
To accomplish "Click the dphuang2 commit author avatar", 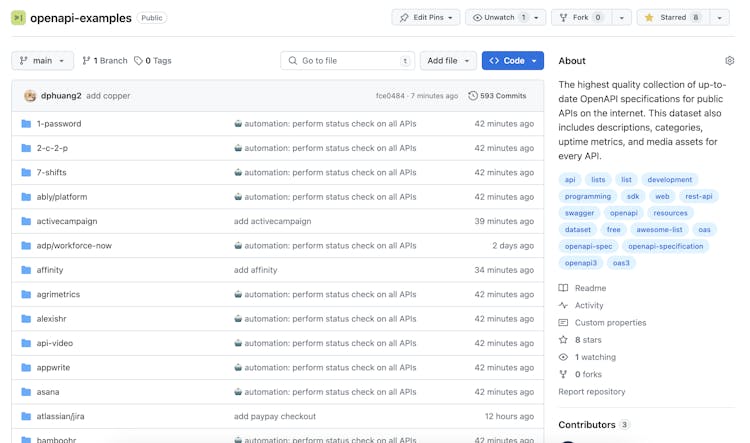I will [30, 96].
